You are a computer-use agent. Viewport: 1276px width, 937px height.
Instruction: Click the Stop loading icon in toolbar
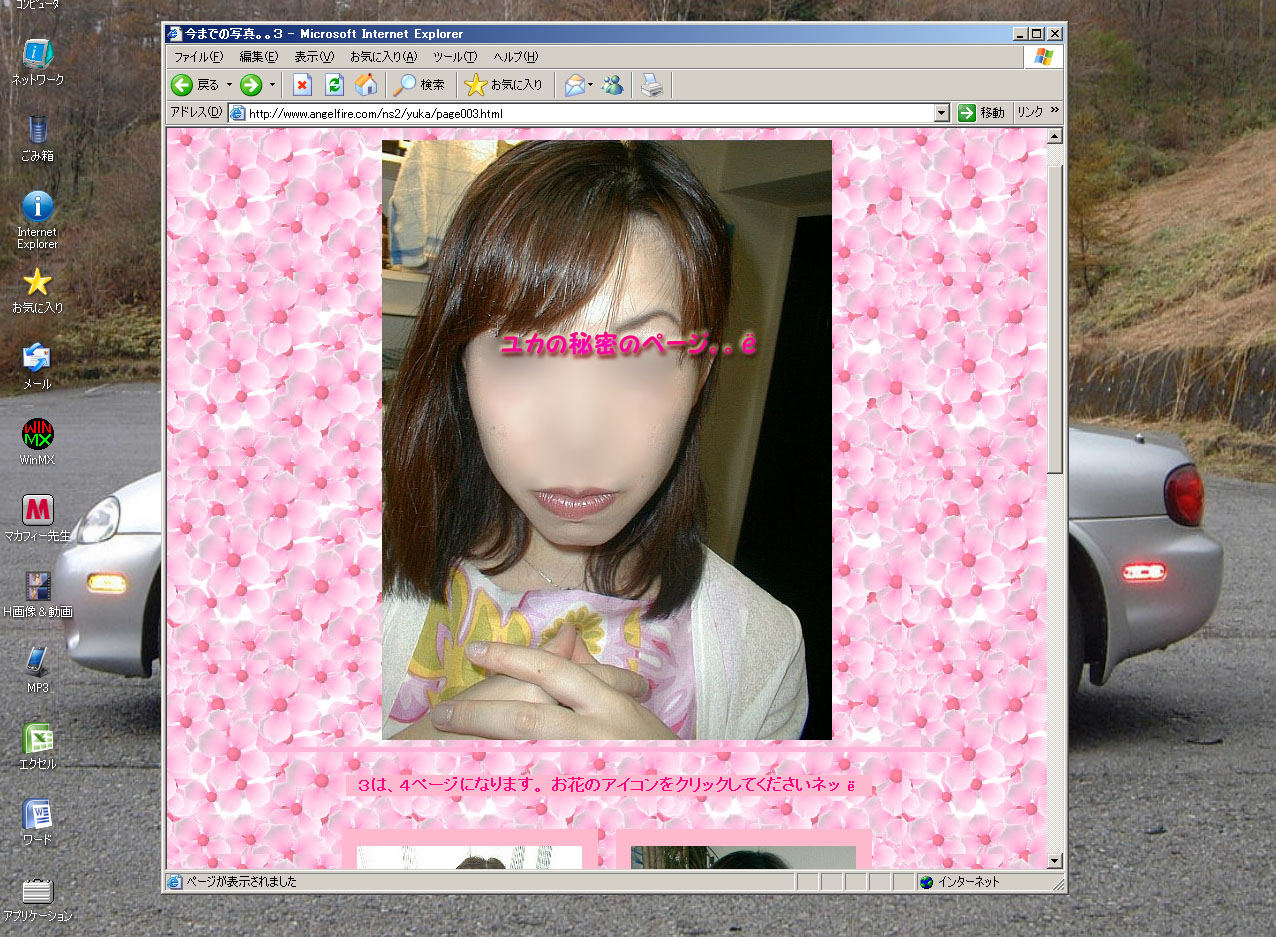(x=302, y=86)
